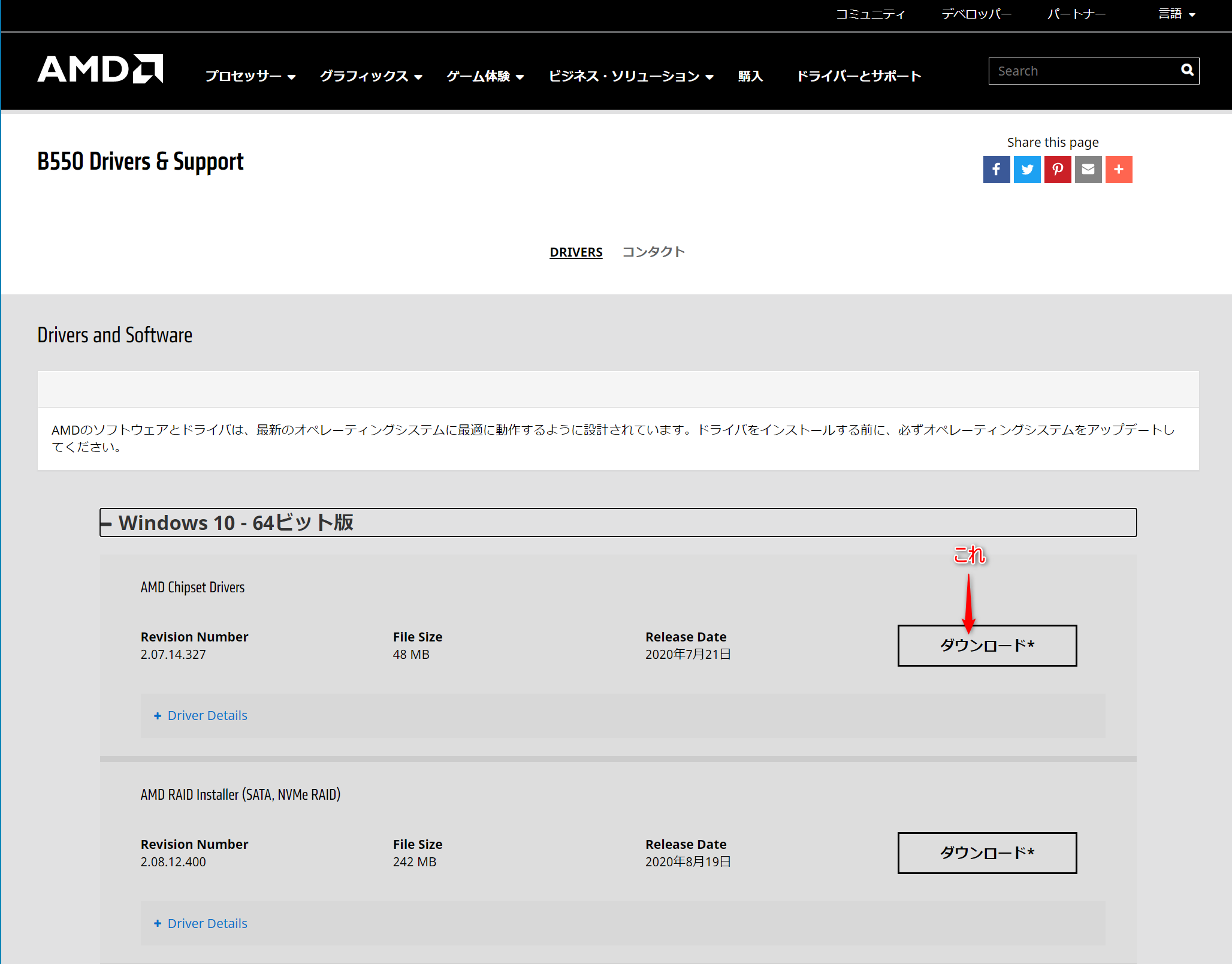Download the AMD Chipset Drivers
Screen dimensions: 1232x964
(x=987, y=646)
